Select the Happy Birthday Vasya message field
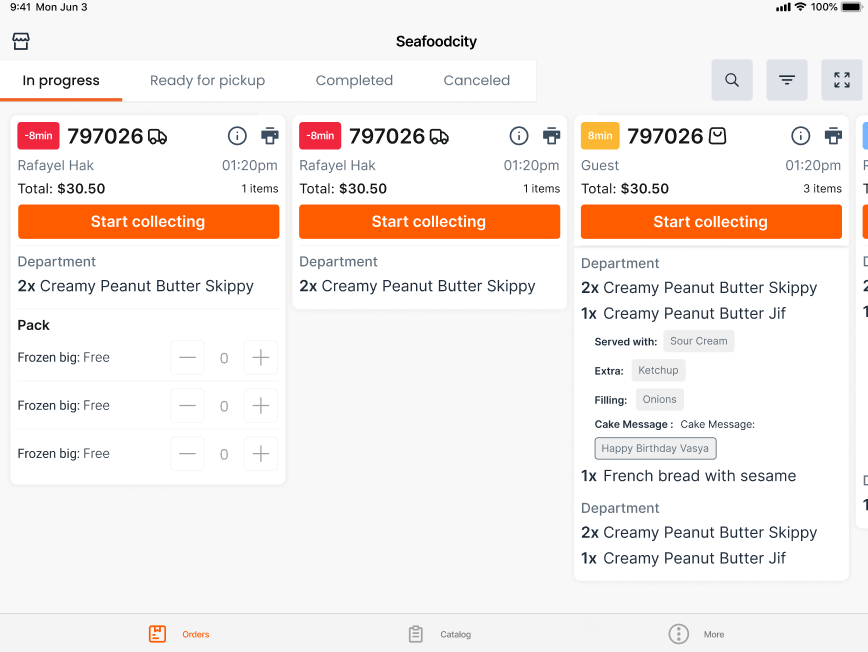Image resolution: width=868 pixels, height=652 pixels. point(655,448)
